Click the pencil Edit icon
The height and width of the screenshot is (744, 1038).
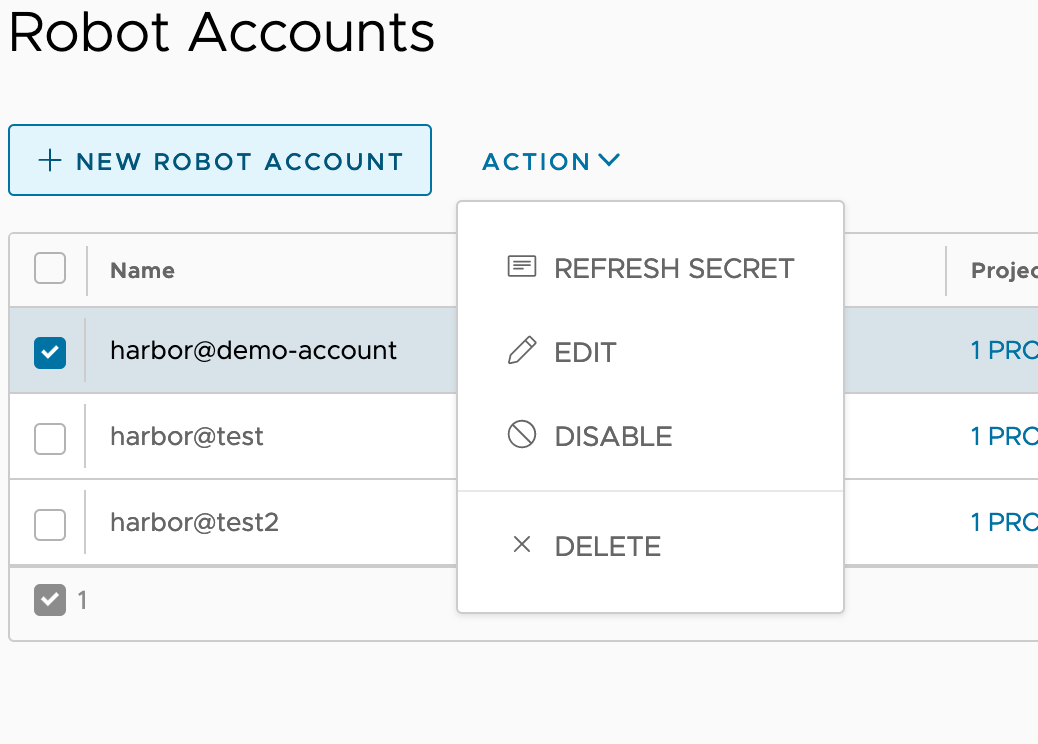point(521,351)
